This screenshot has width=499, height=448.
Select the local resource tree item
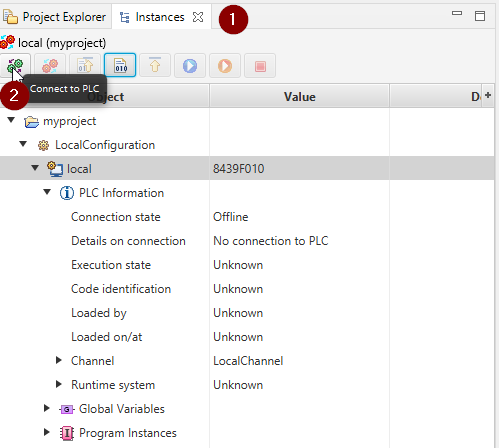tap(79, 169)
